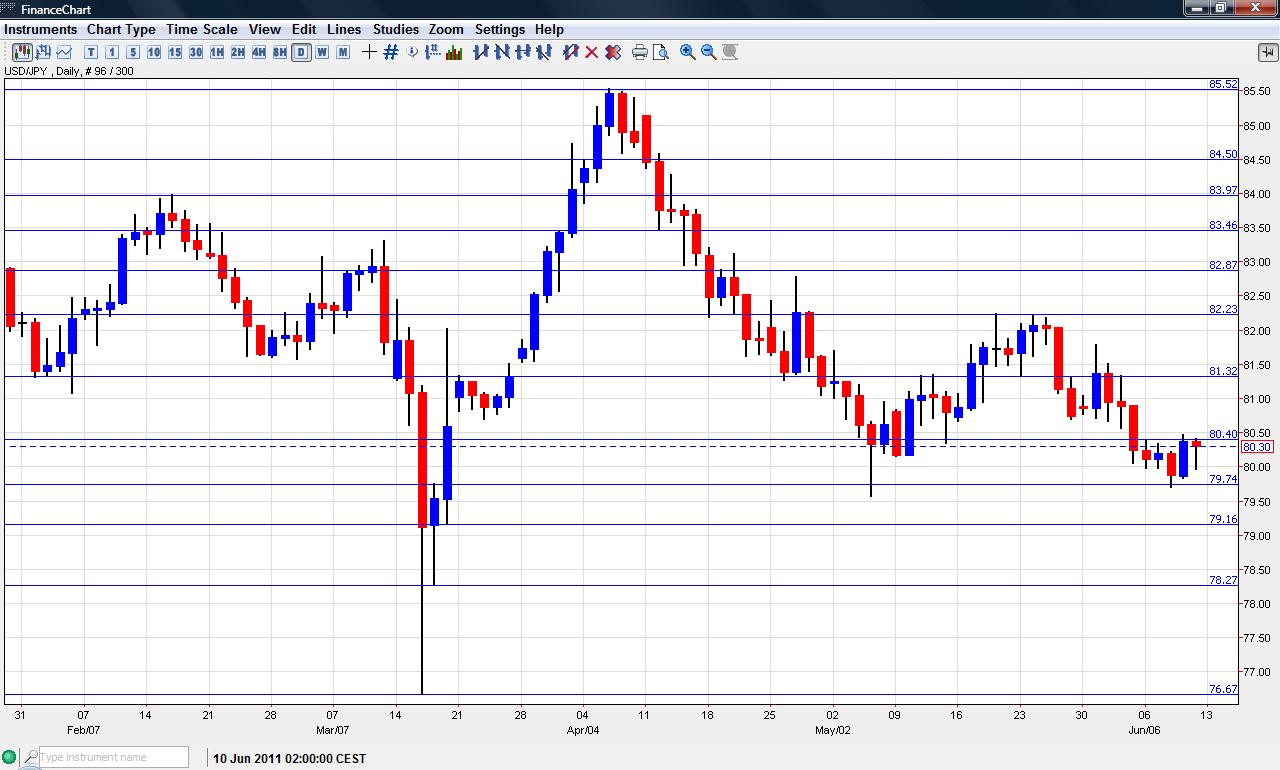
Task: Print the chart
Action: coord(640,52)
